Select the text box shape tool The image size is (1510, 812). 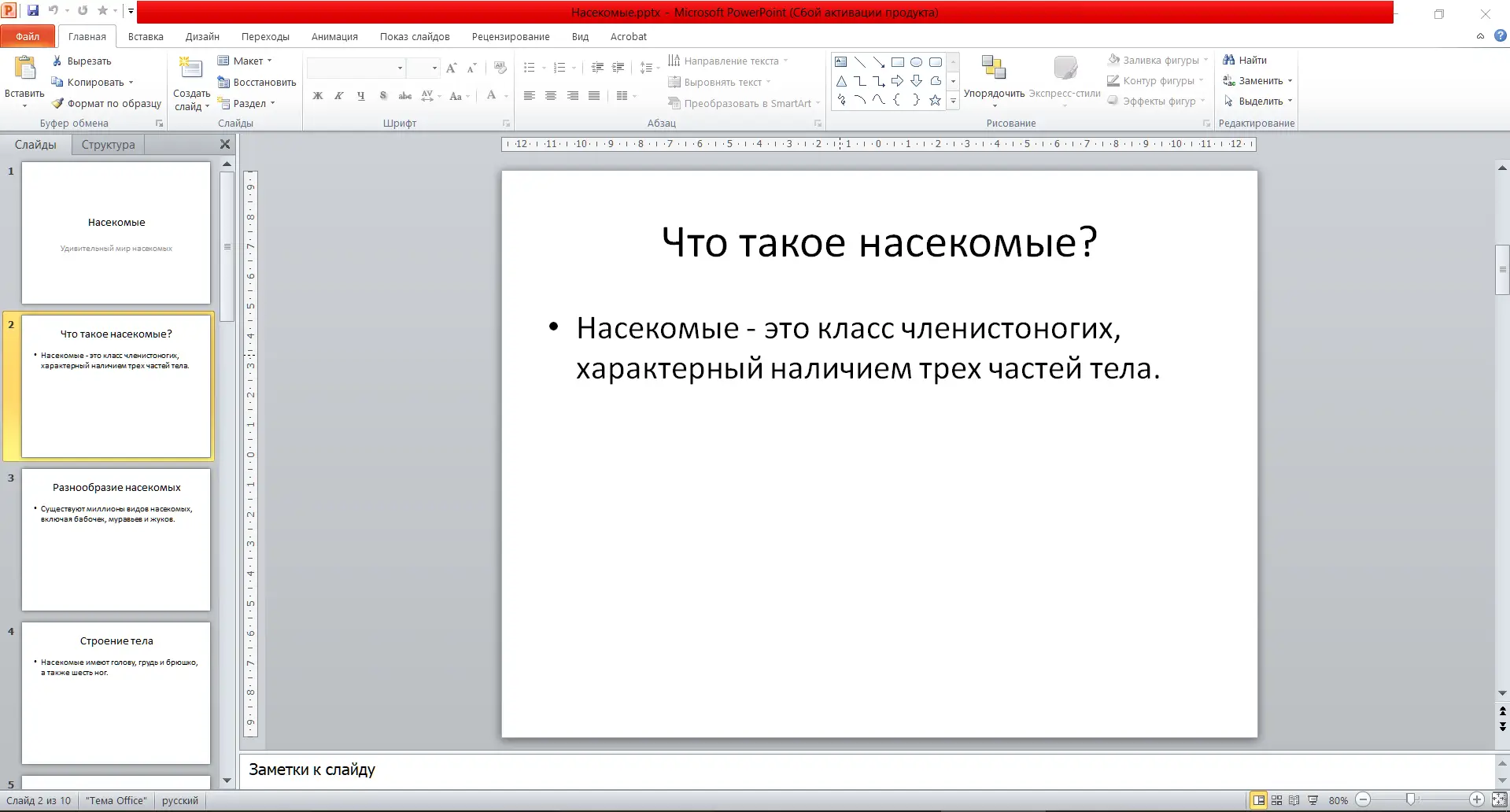[x=841, y=62]
